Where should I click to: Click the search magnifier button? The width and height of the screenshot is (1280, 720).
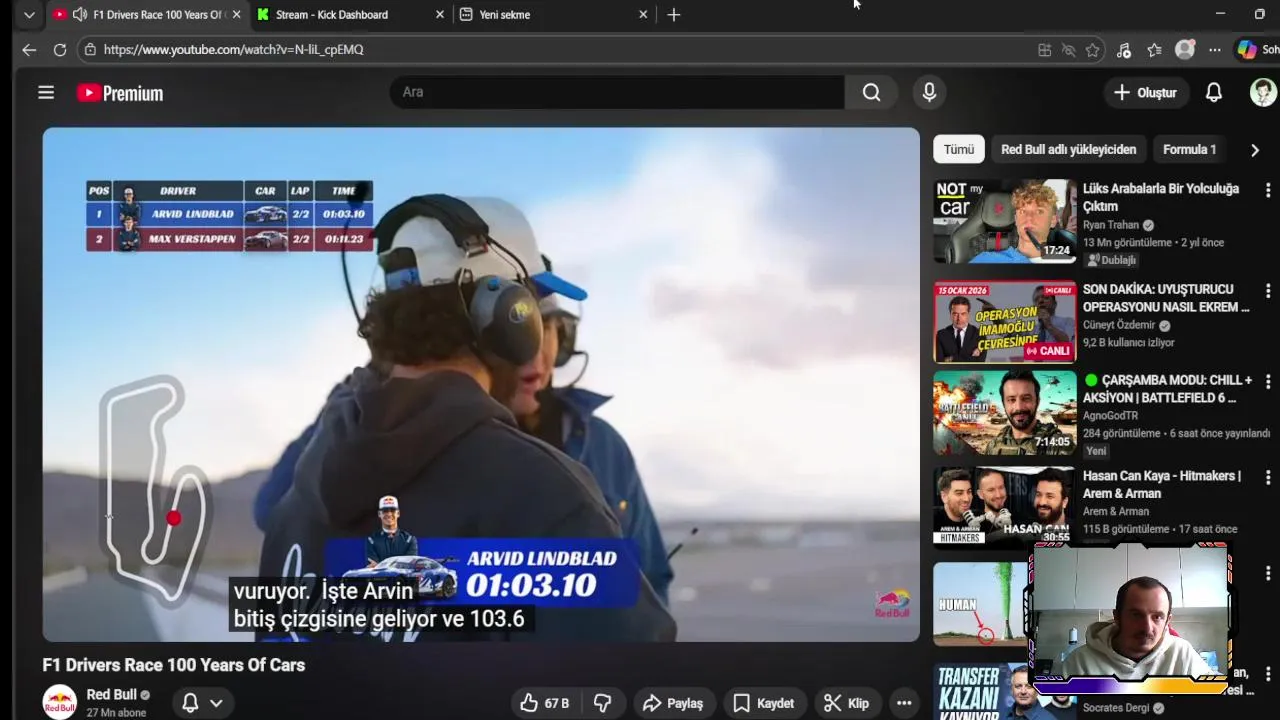tap(872, 92)
